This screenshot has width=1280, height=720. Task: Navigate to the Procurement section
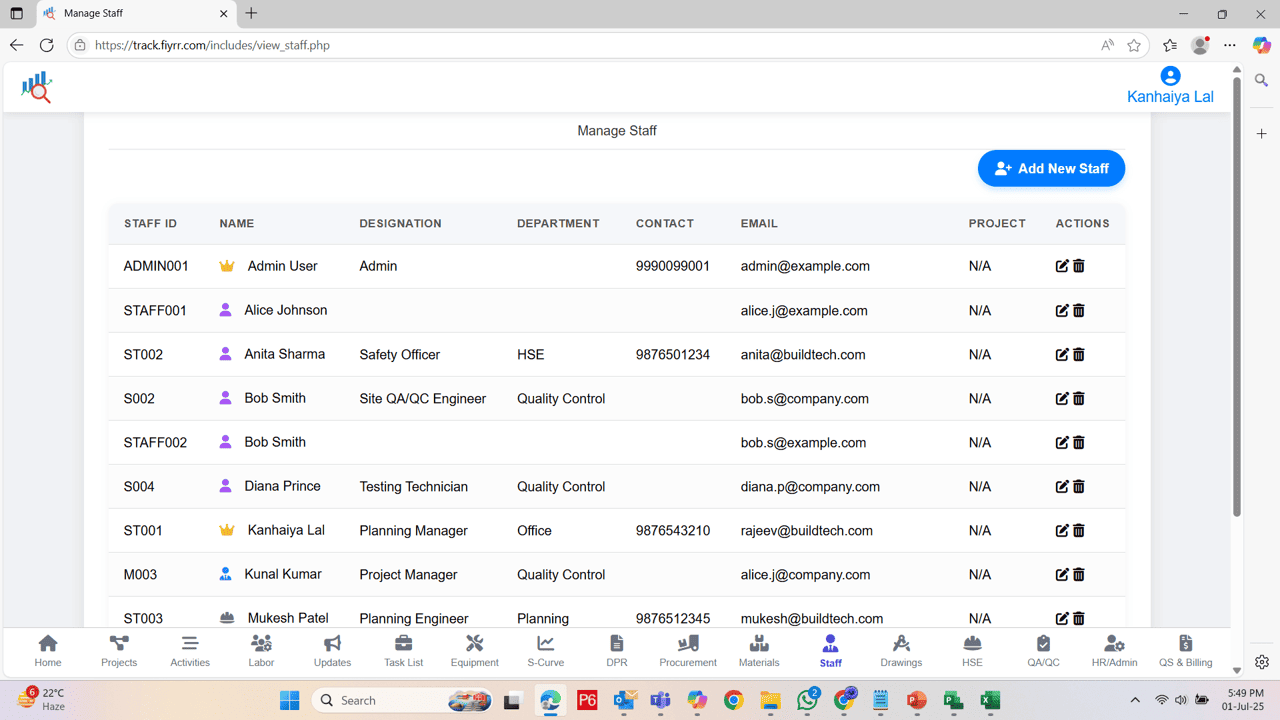click(x=687, y=650)
